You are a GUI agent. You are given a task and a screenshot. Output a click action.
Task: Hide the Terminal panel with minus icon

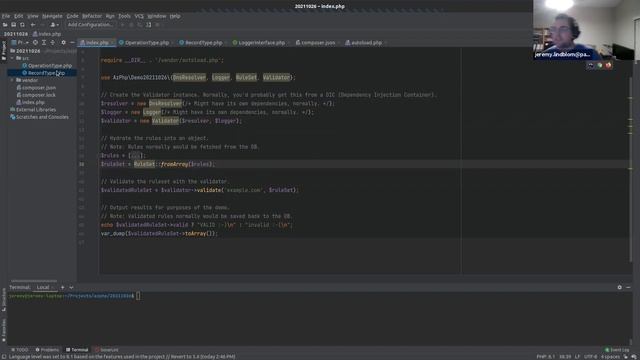(628, 287)
